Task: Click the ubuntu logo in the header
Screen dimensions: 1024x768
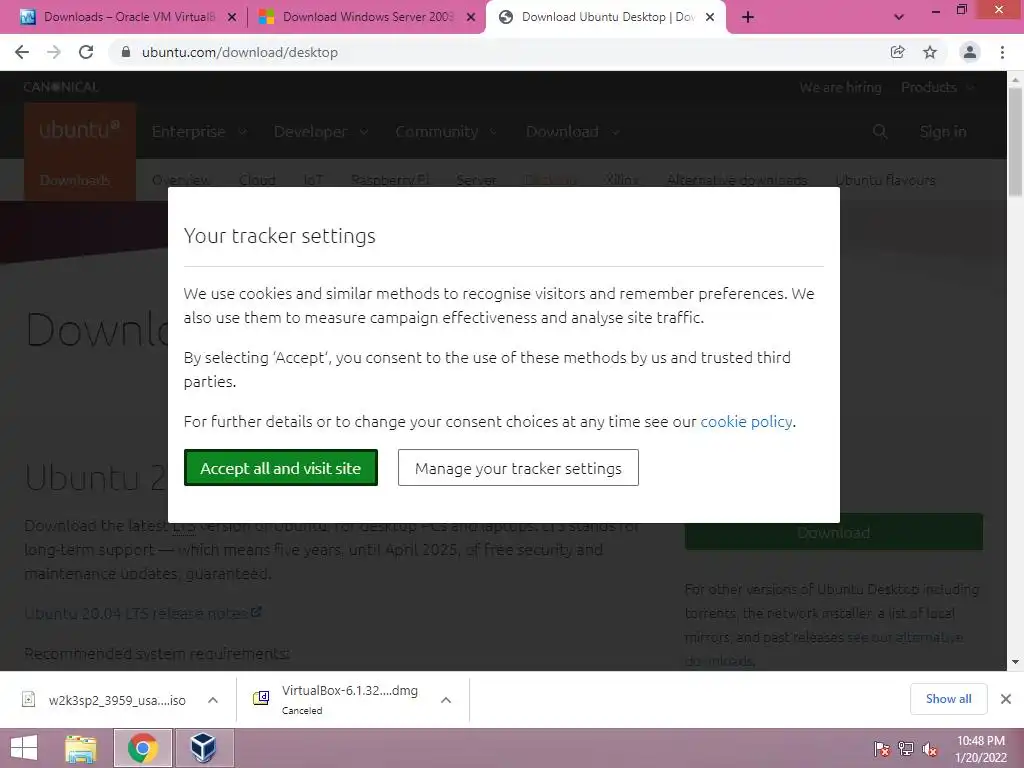Action: (80, 130)
